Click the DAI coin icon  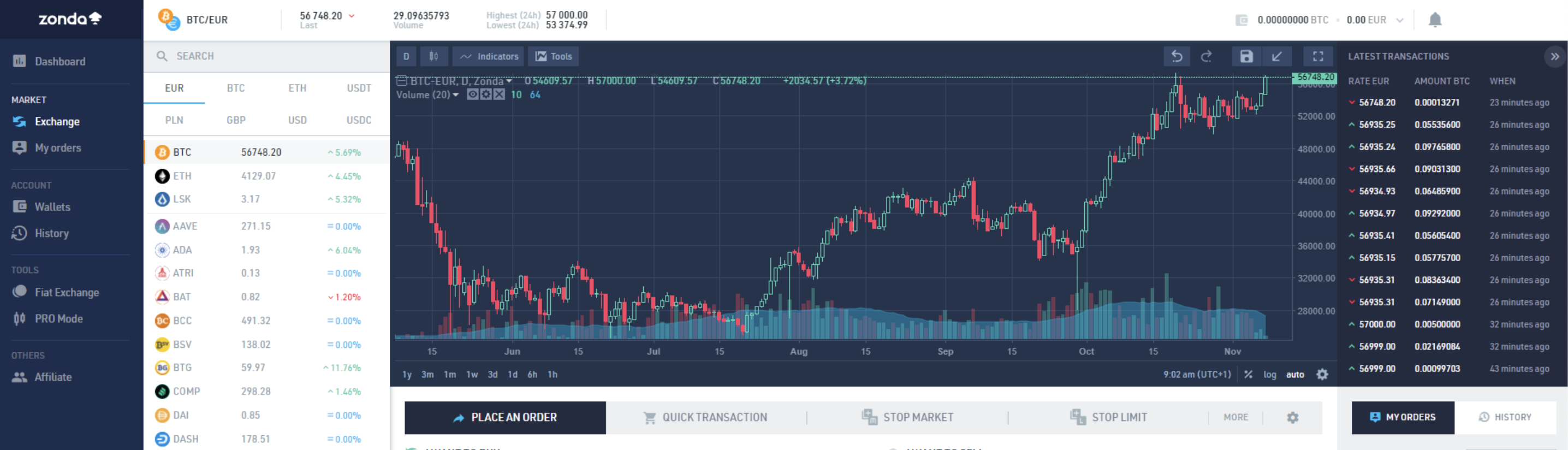tap(162, 415)
